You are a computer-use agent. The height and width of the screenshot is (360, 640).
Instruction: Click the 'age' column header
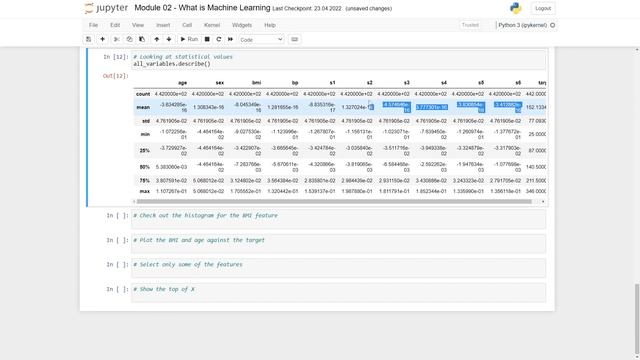point(182,83)
